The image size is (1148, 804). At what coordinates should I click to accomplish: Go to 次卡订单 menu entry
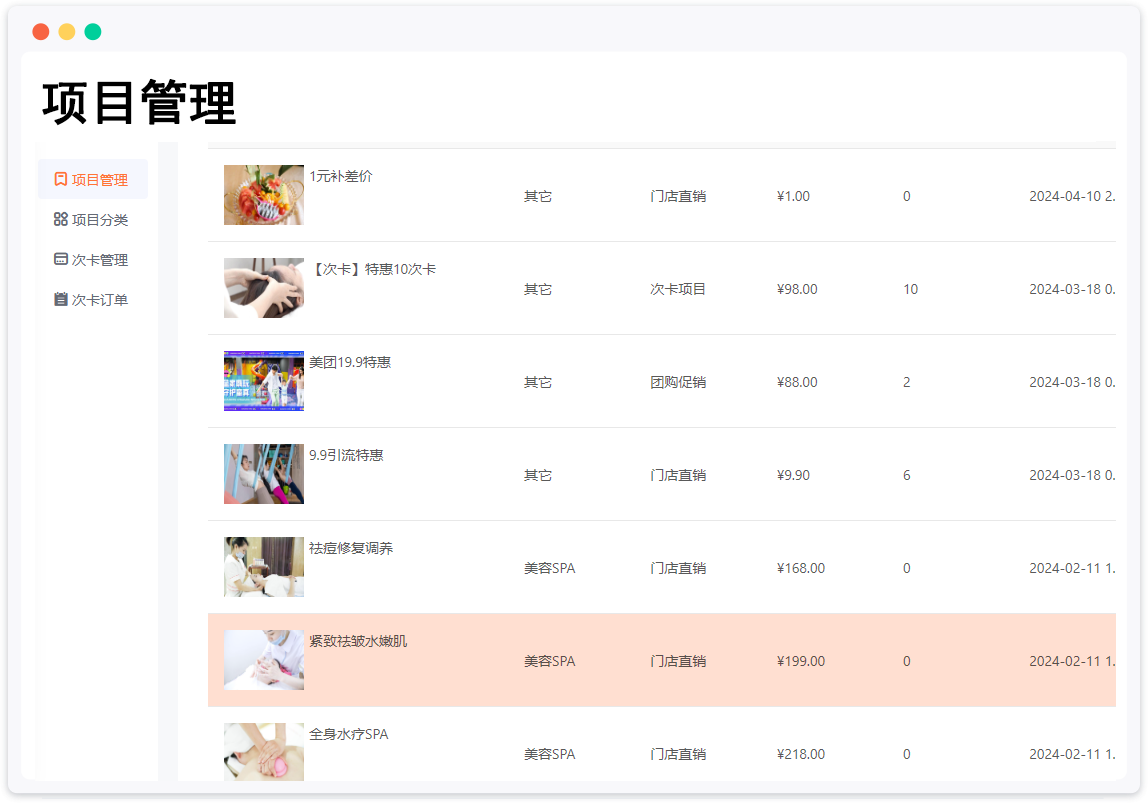[99, 300]
